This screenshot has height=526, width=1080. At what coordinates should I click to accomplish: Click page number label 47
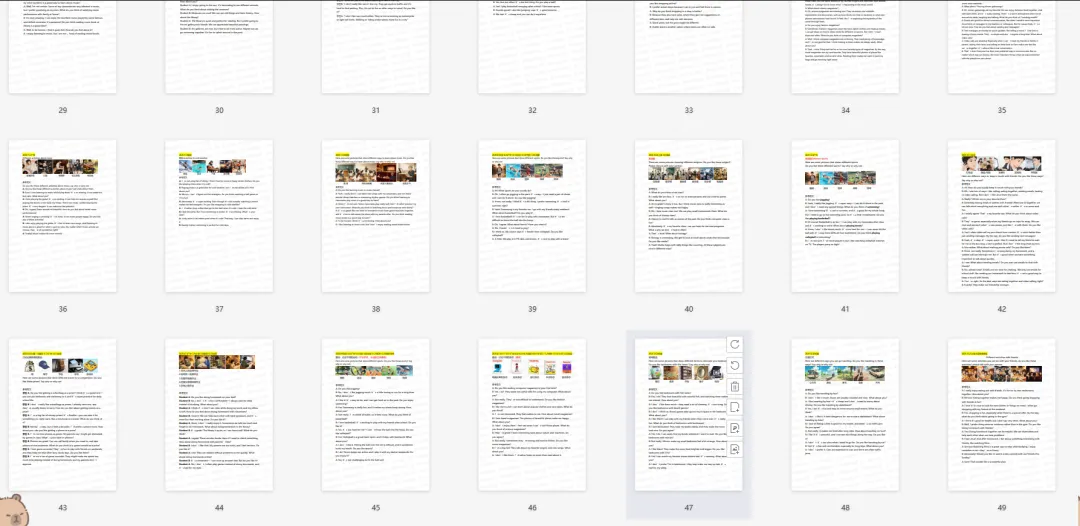coord(689,507)
